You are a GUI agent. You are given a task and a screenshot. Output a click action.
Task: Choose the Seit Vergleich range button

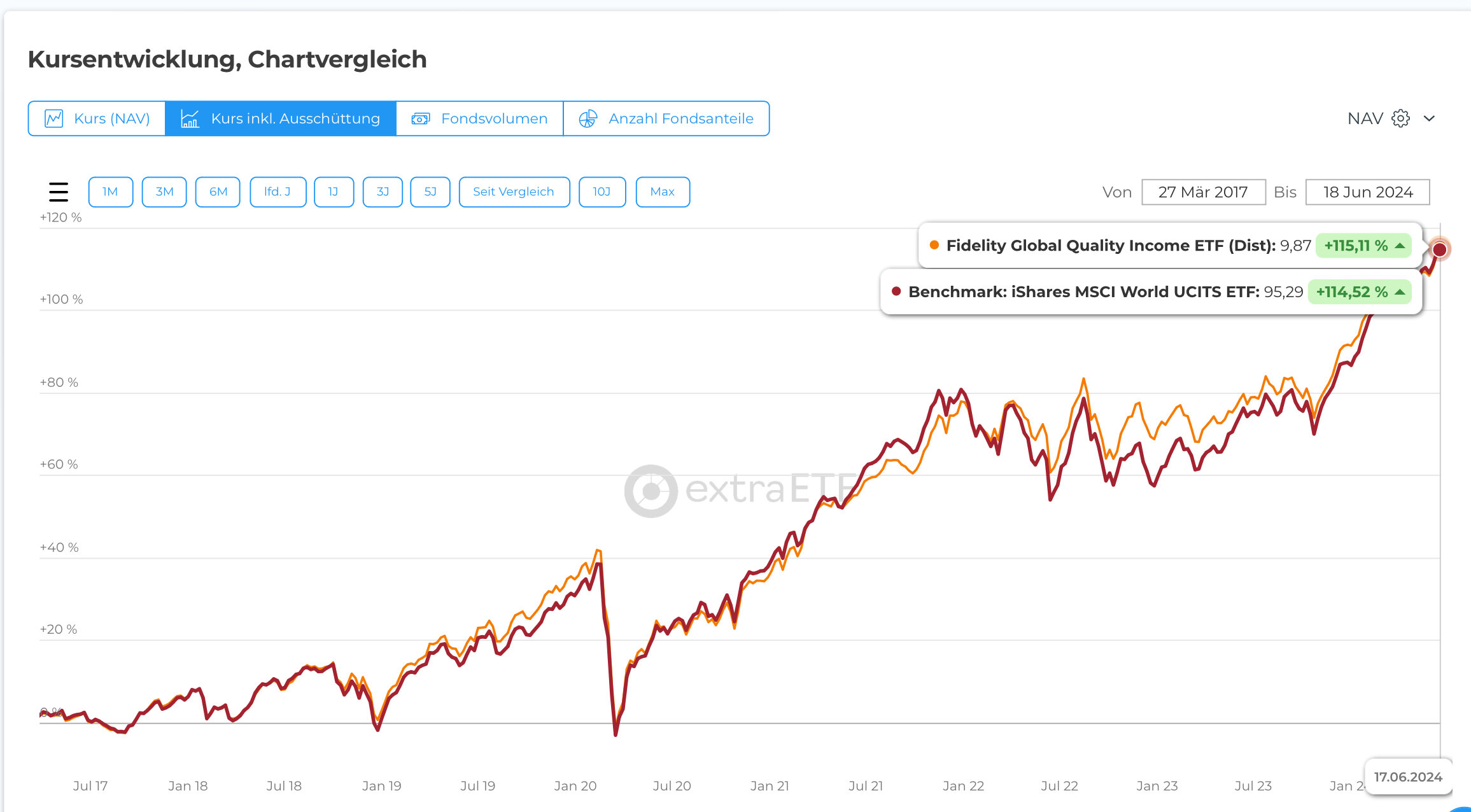click(x=514, y=192)
